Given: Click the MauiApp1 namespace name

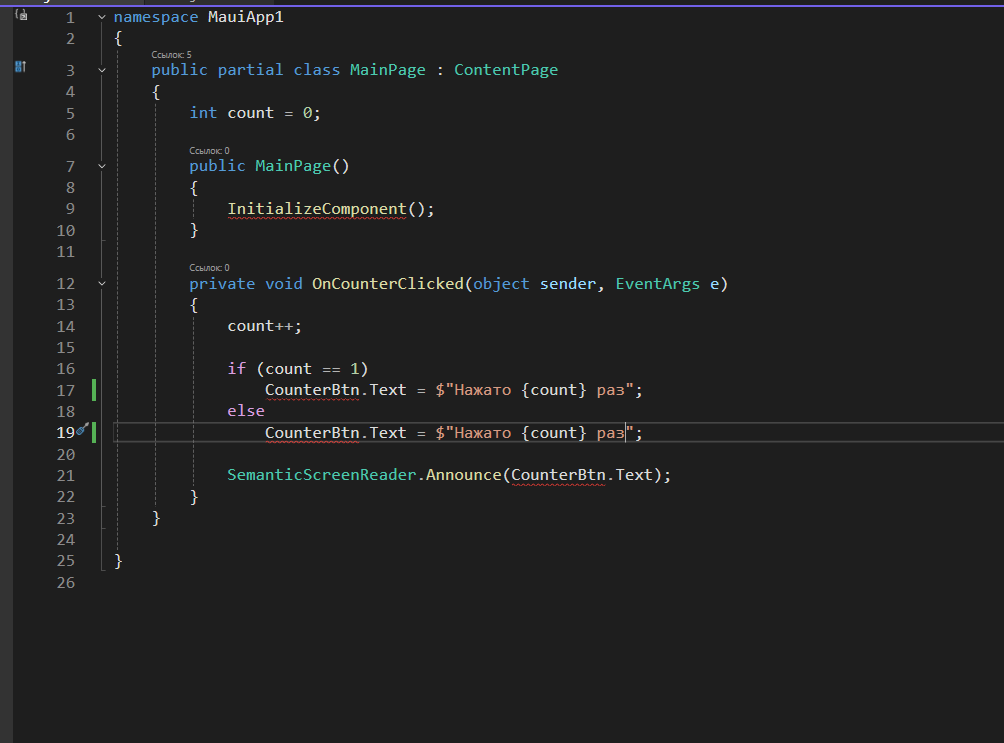Looking at the screenshot, I should (246, 17).
